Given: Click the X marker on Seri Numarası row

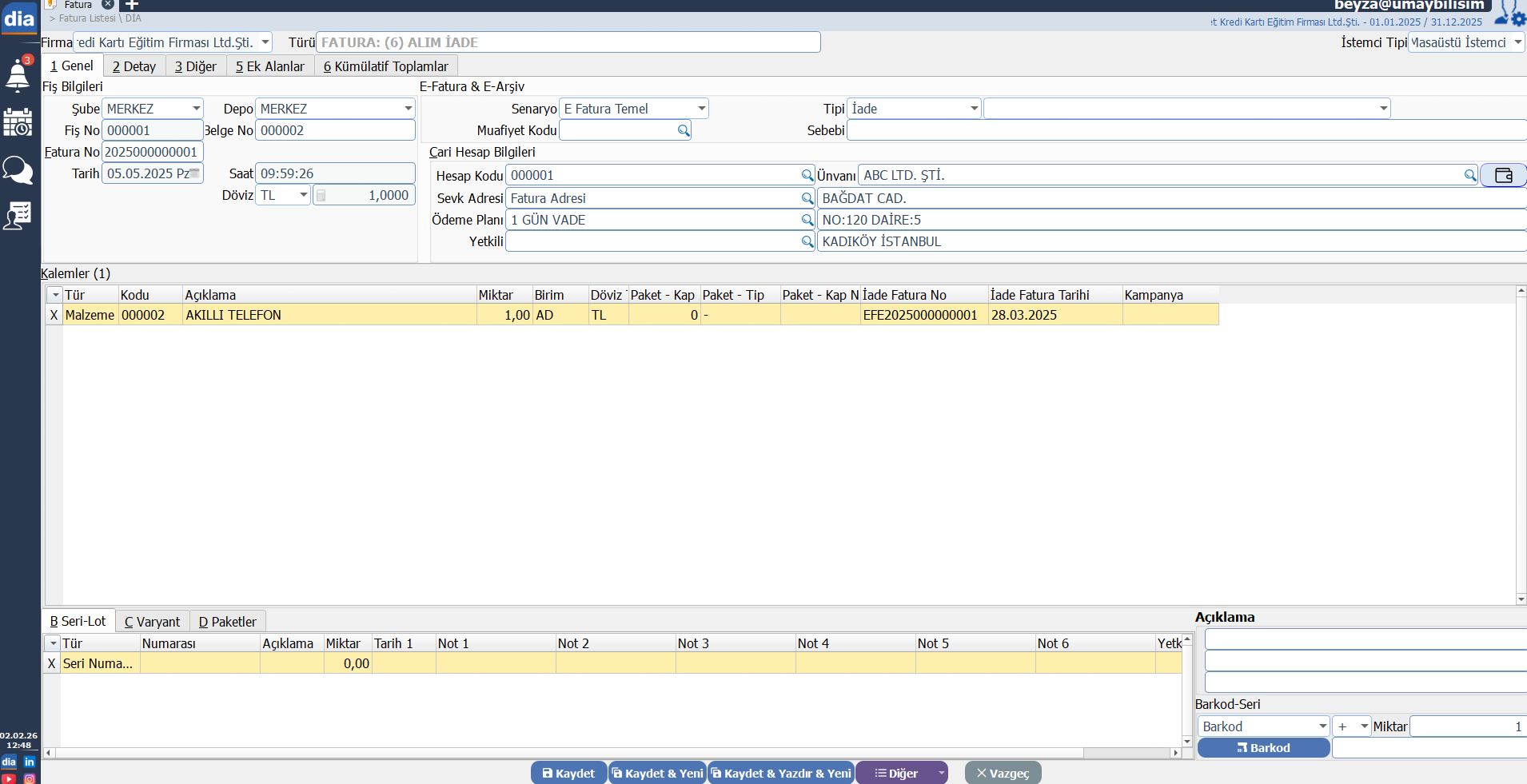Looking at the screenshot, I should [x=52, y=663].
